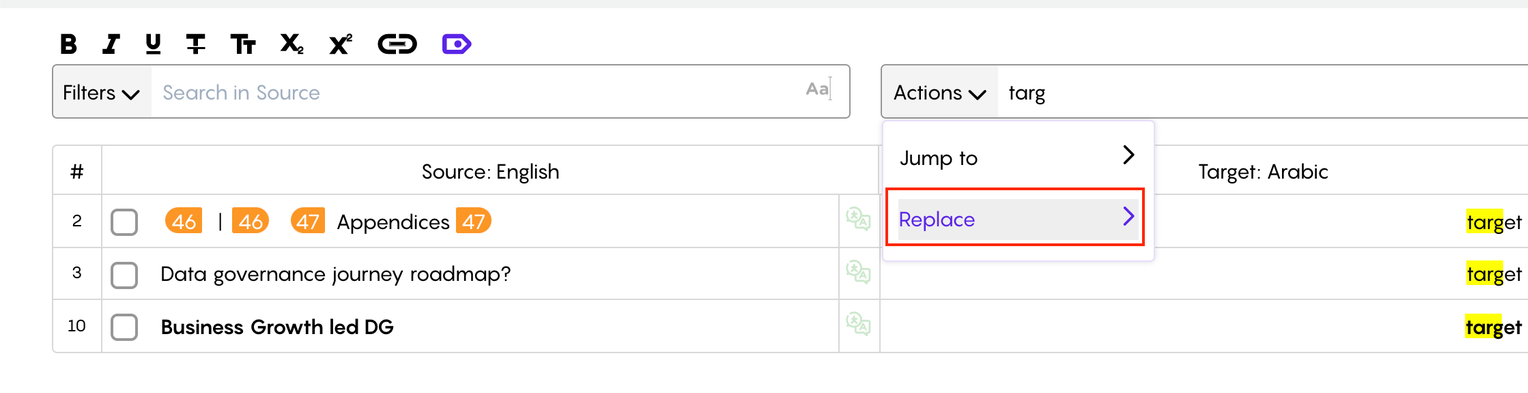Image resolution: width=1528 pixels, height=393 pixels.
Task: Apply bold formatting with the B icon
Action: (68, 44)
